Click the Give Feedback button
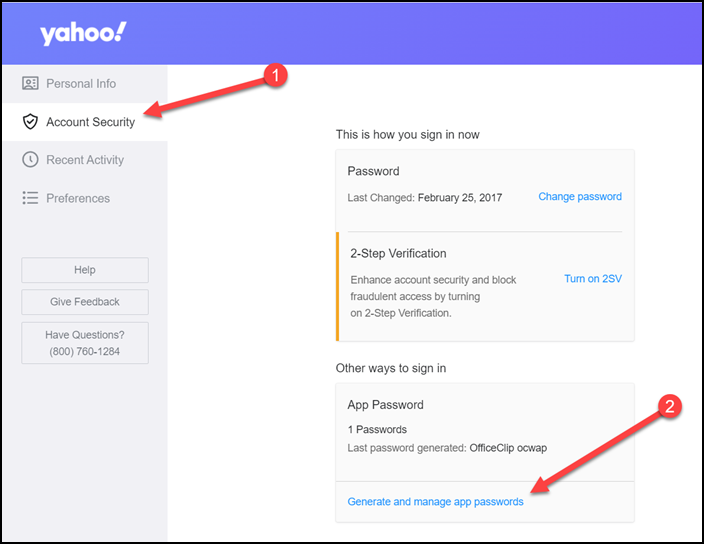The width and height of the screenshot is (704, 544). coord(85,302)
